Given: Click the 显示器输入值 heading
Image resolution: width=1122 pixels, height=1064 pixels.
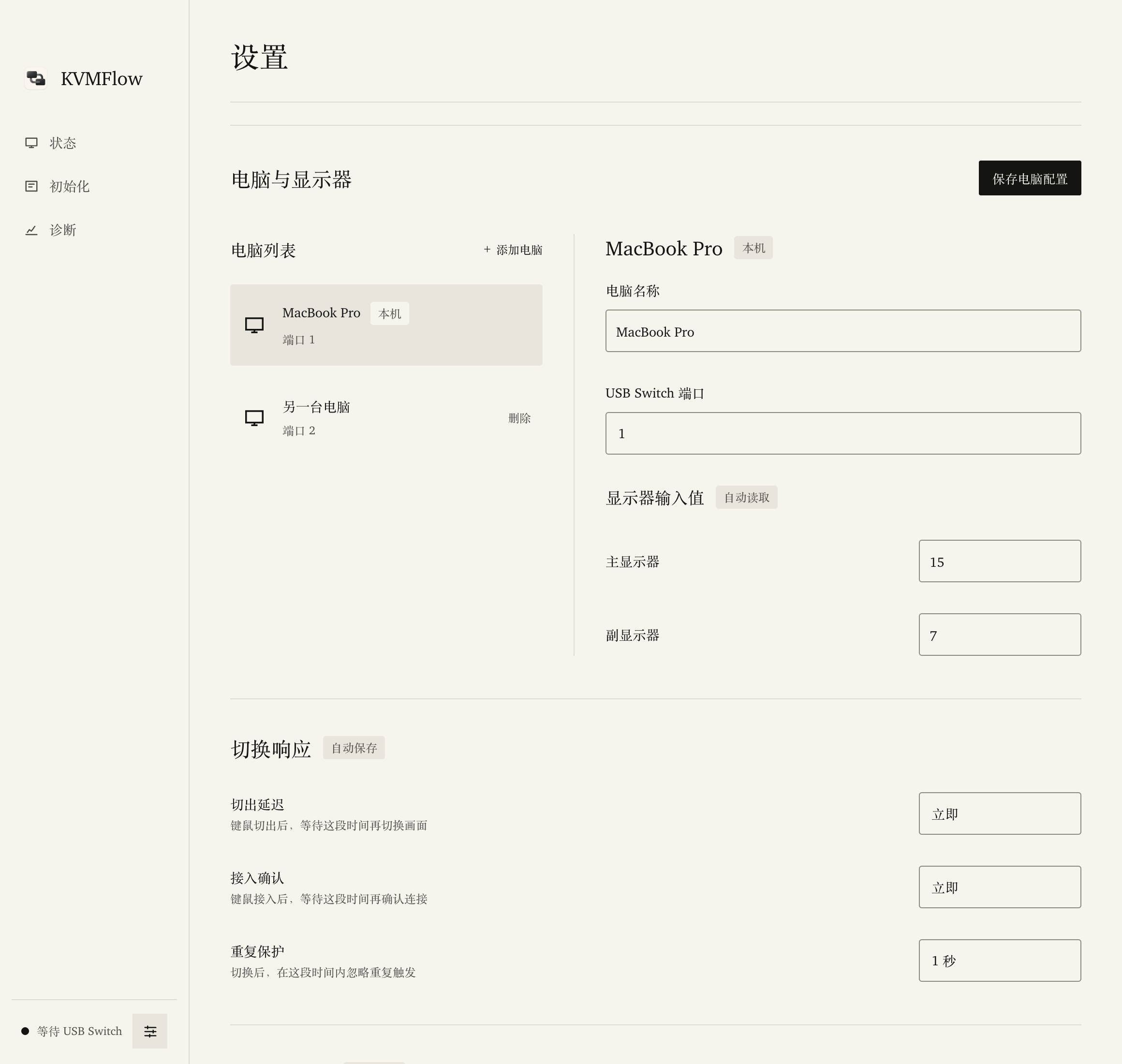Looking at the screenshot, I should click(655, 498).
